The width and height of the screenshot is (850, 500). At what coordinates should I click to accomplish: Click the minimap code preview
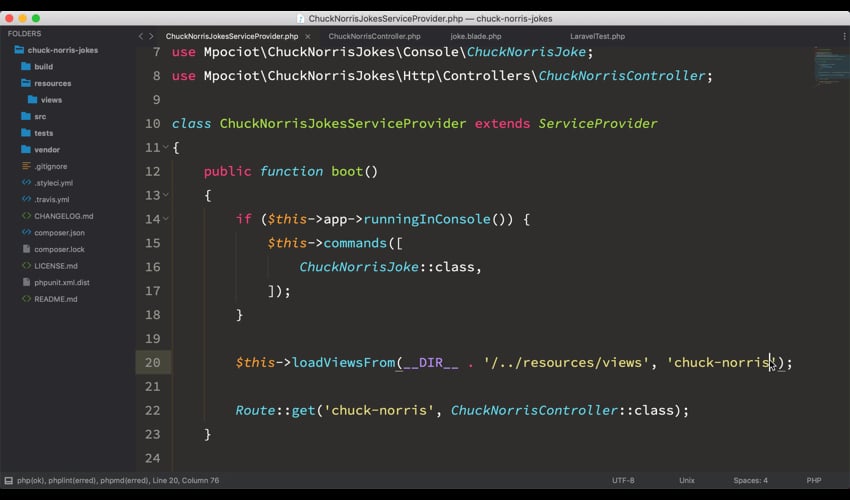point(831,66)
